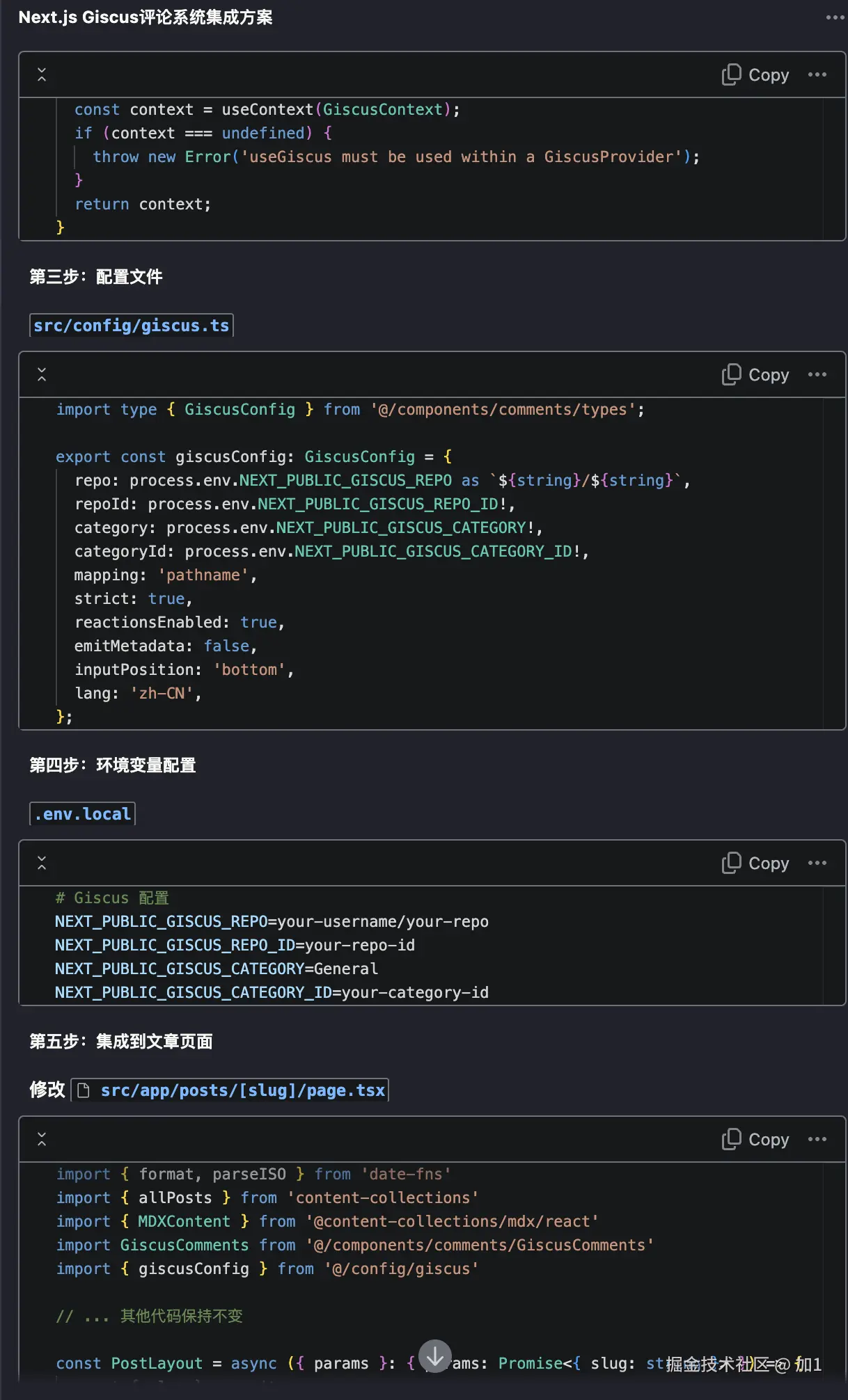Open the .env.local file link
Screen dimensions: 848x1400
click(82, 814)
